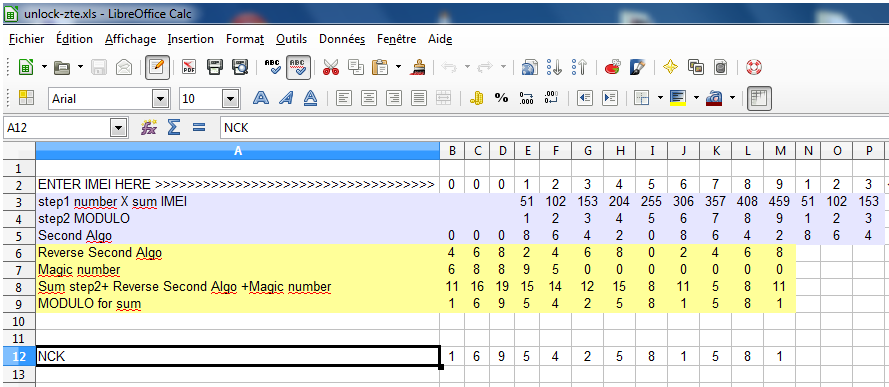Open the Affichage menu

pyautogui.click(x=130, y=39)
